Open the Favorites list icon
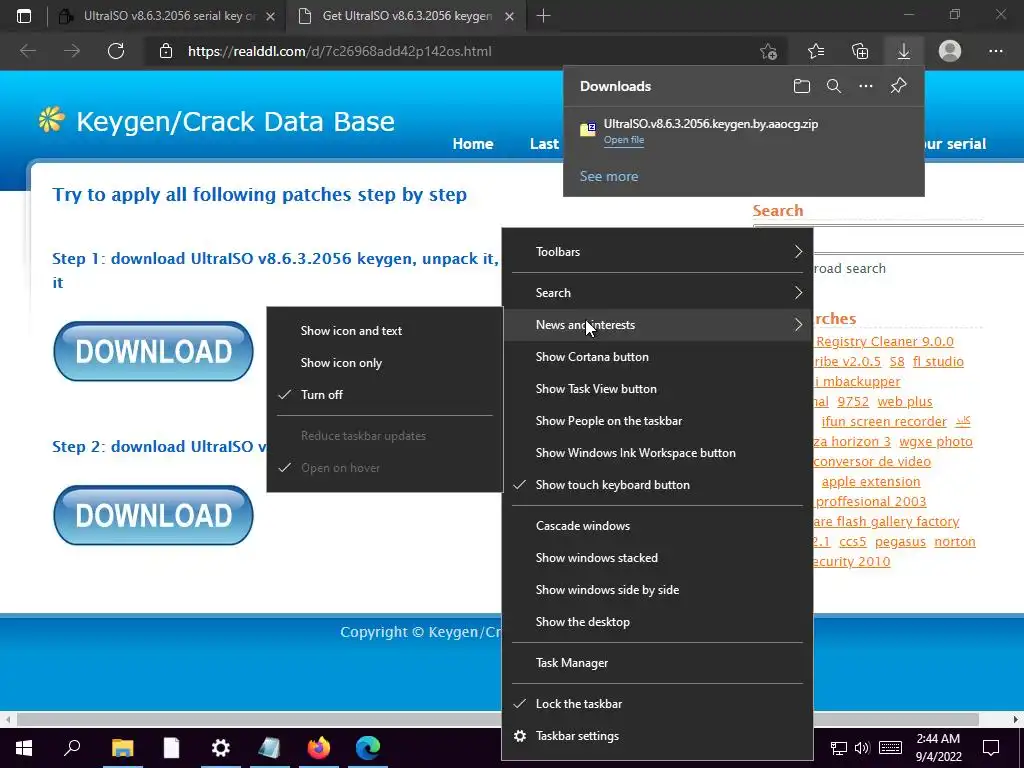This screenshot has height=768, width=1024. tap(816, 51)
